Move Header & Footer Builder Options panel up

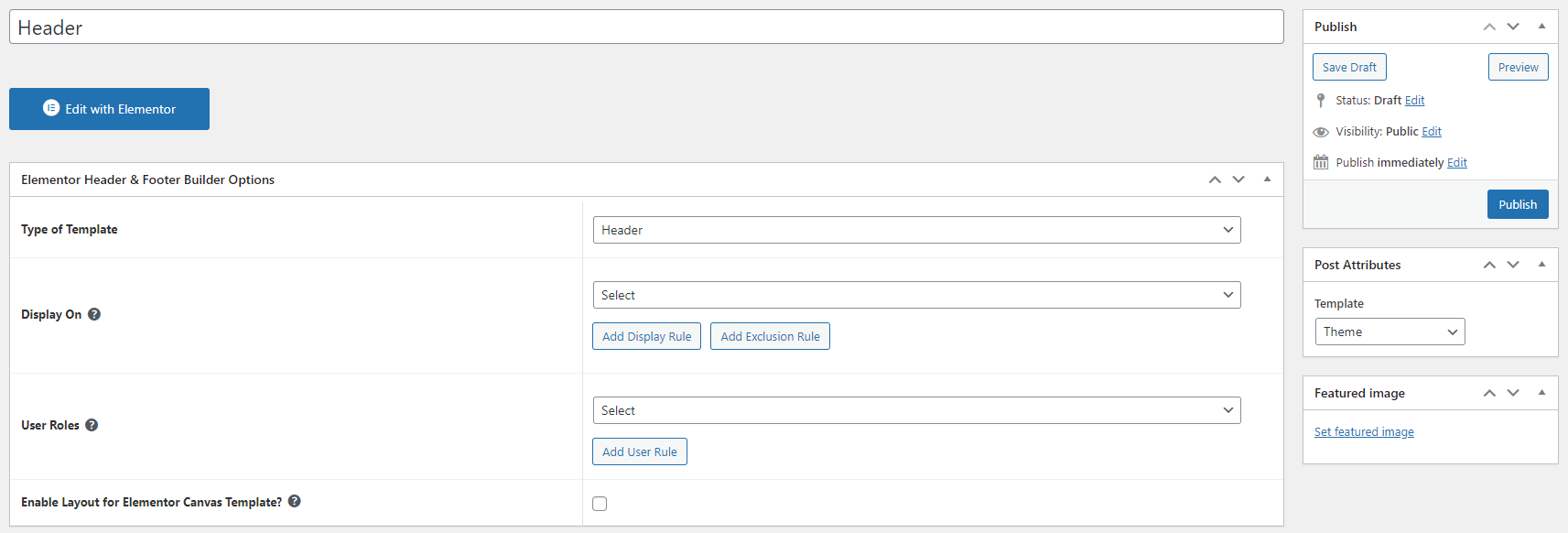pyautogui.click(x=1215, y=179)
